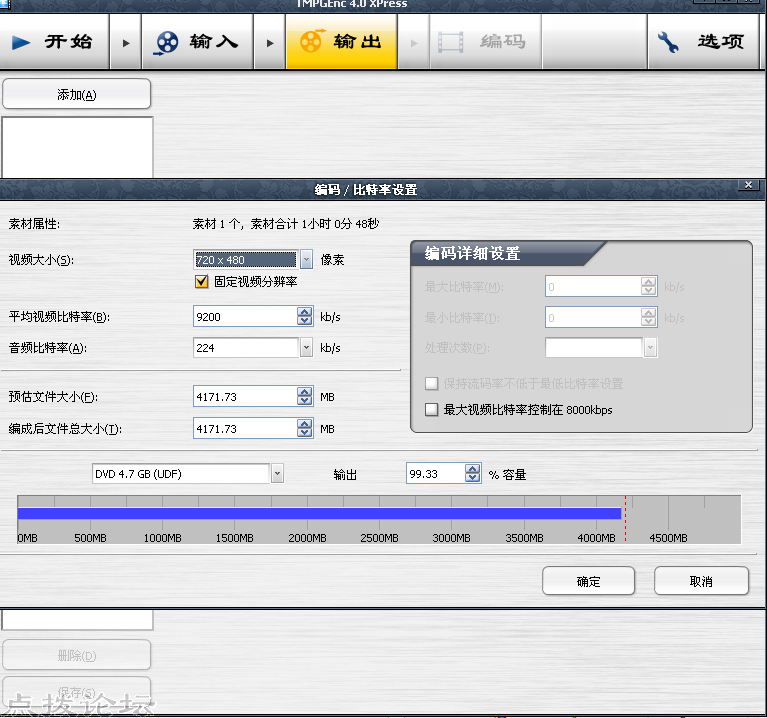Click the blue capacity usage bar
767x718 pixels.
coord(319,514)
